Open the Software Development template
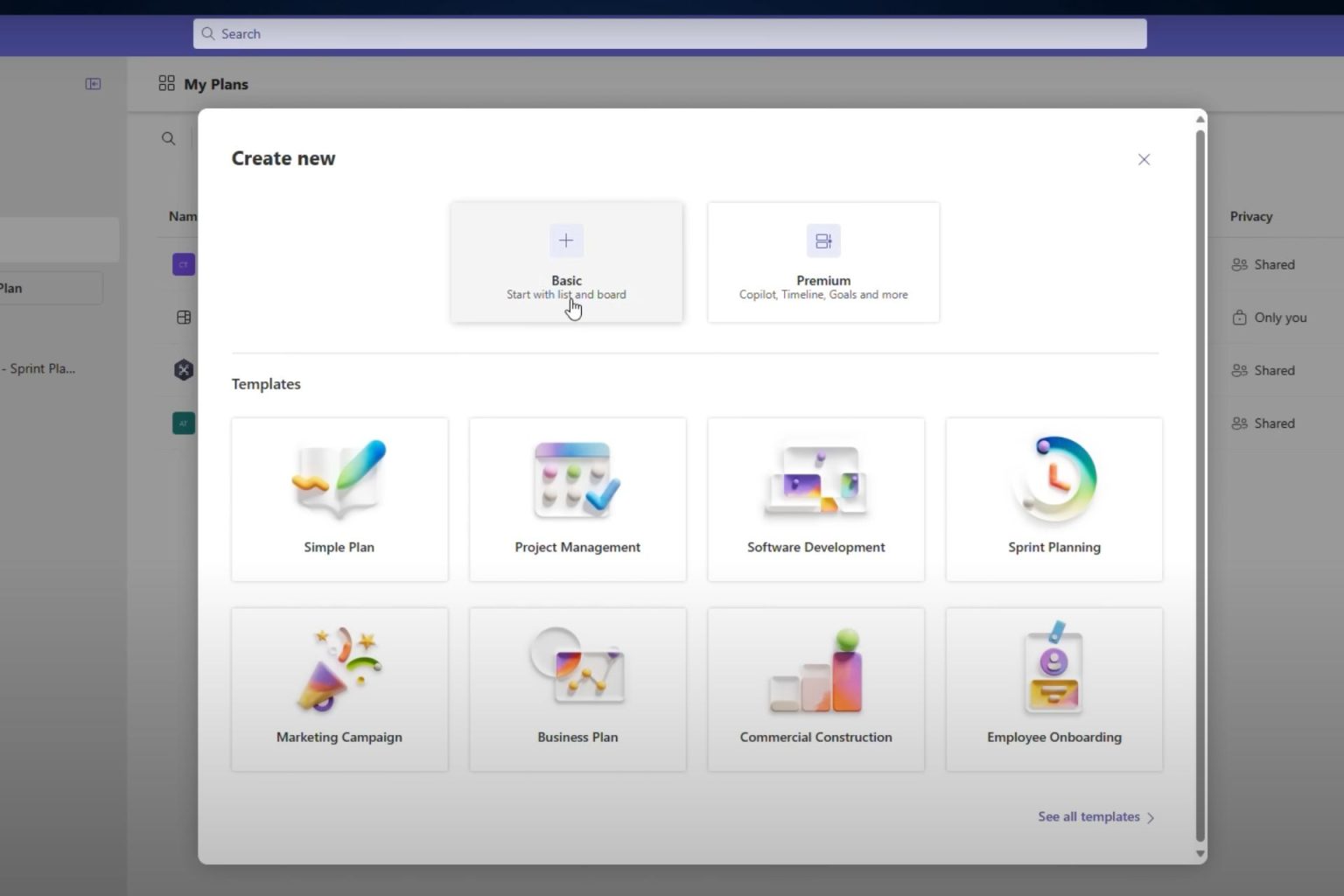Image resolution: width=1344 pixels, height=896 pixels. 815,500
